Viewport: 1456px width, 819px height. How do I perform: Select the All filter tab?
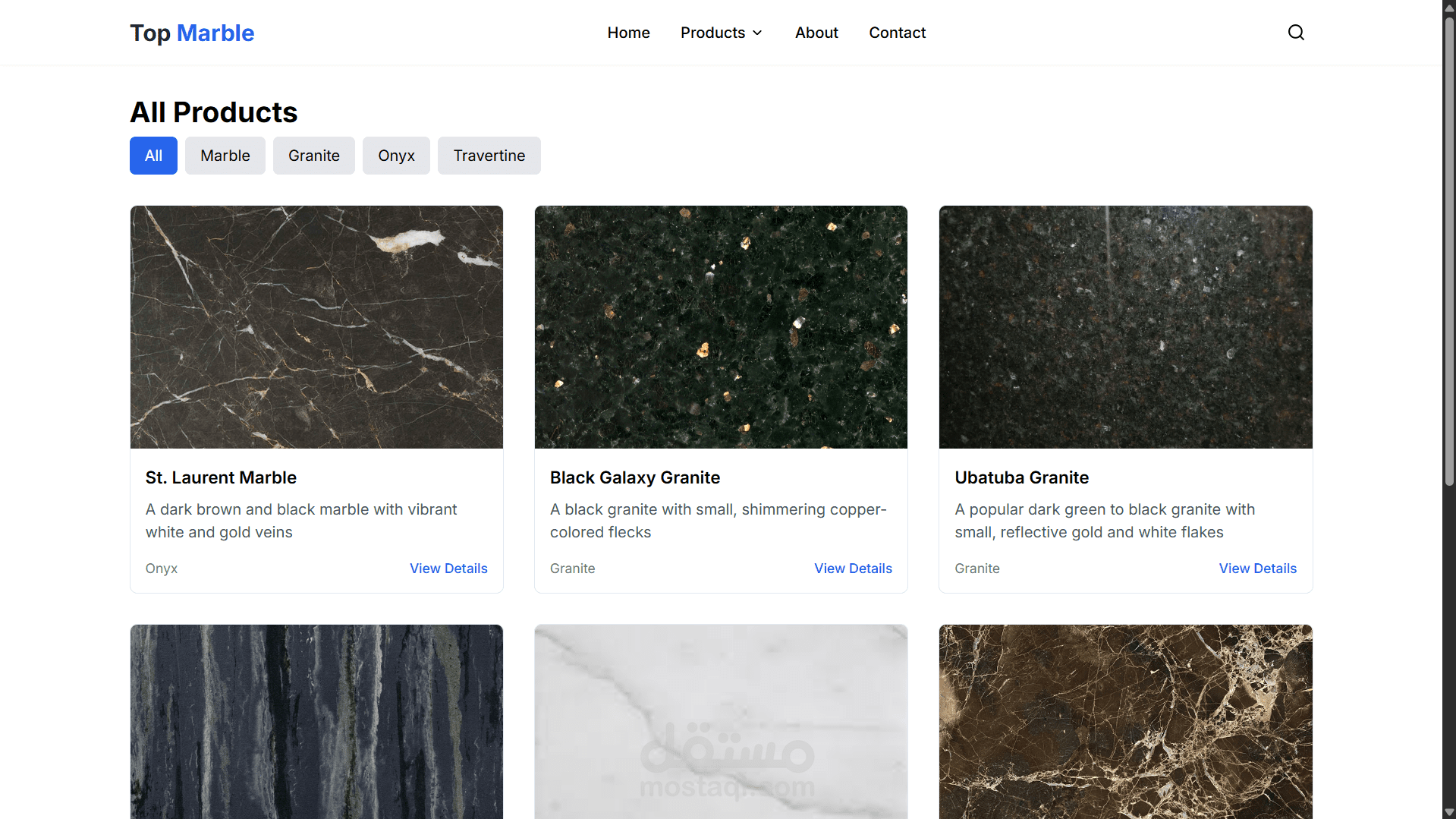(153, 156)
